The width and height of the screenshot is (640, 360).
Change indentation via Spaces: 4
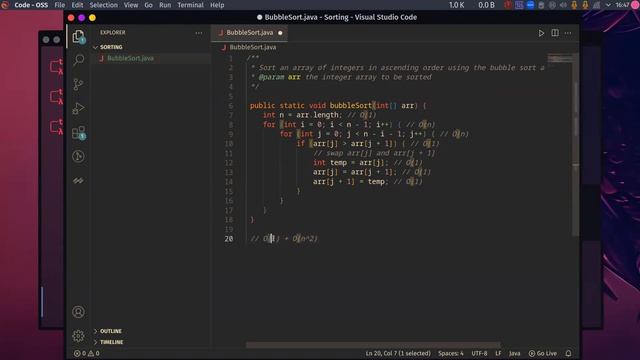[451, 353]
